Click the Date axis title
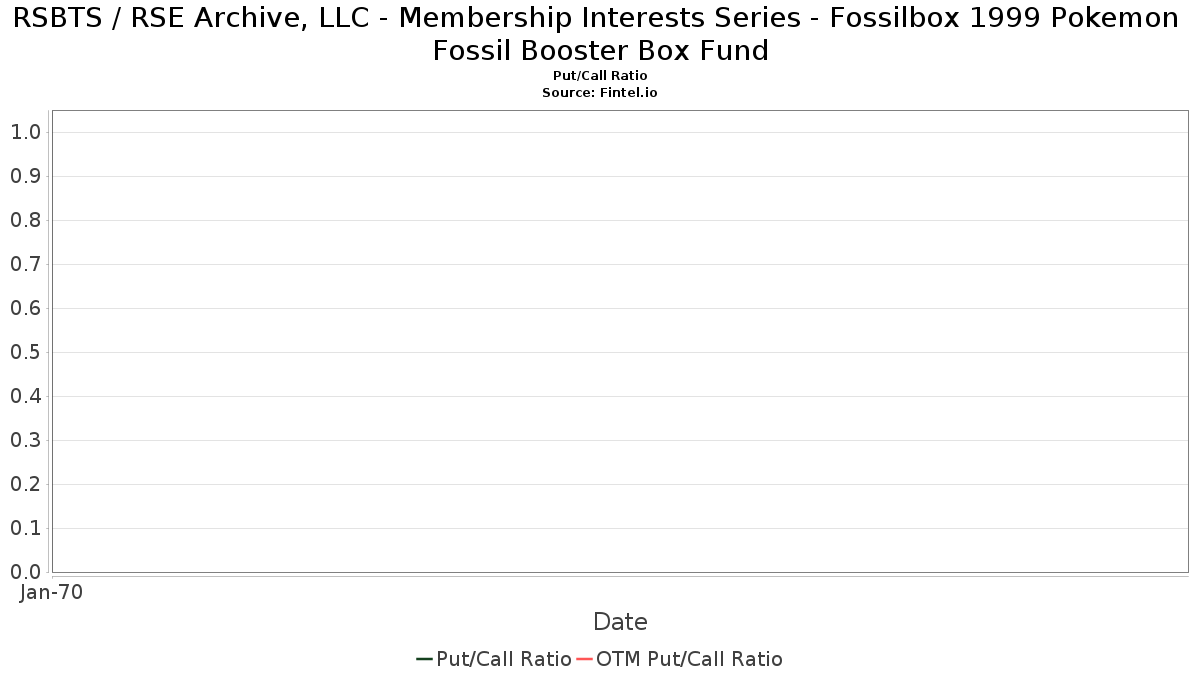1200x675 pixels. tap(620, 622)
